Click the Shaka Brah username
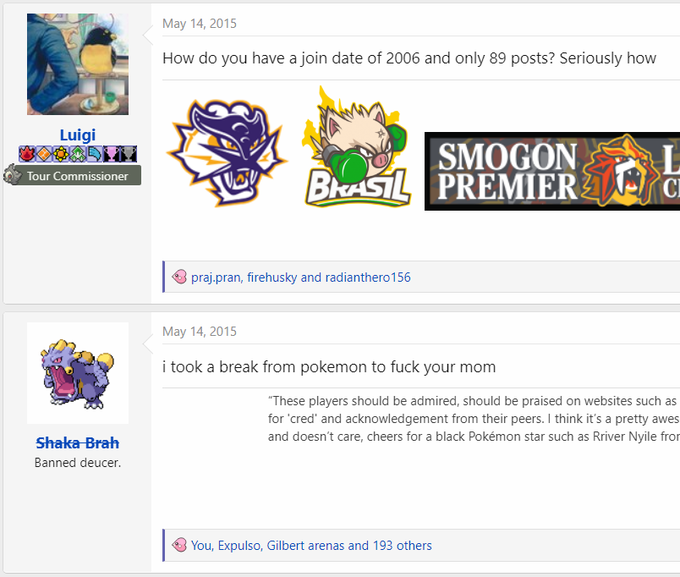This screenshot has height=577, width=680. (77, 443)
